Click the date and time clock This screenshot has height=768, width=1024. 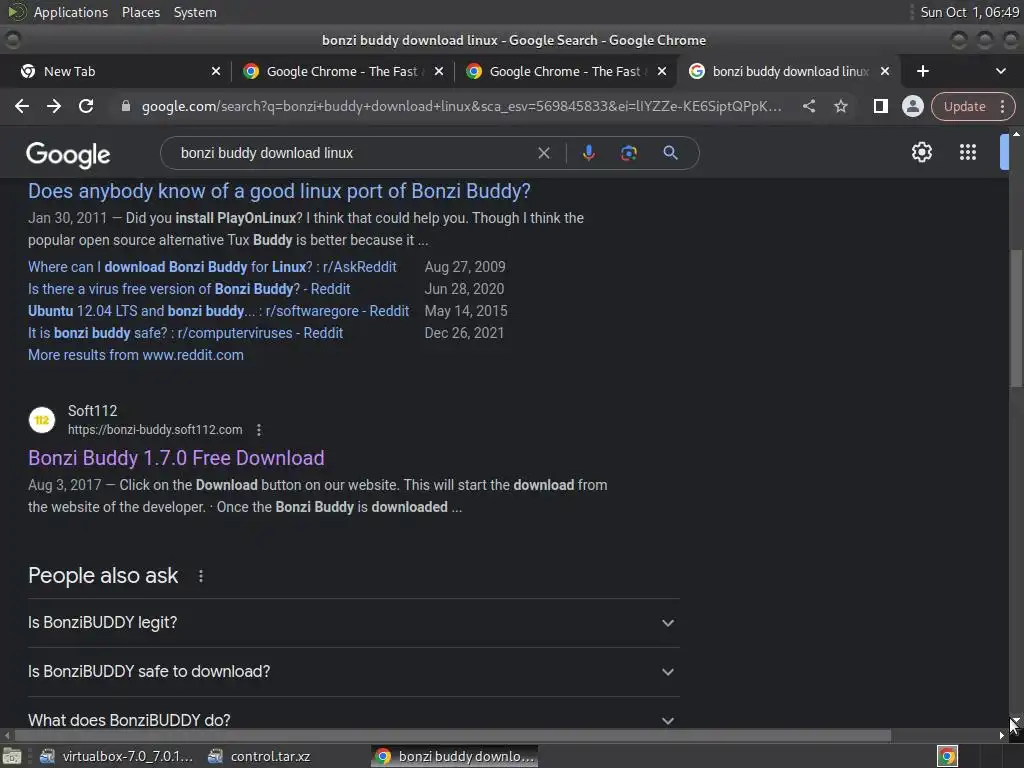coord(969,12)
